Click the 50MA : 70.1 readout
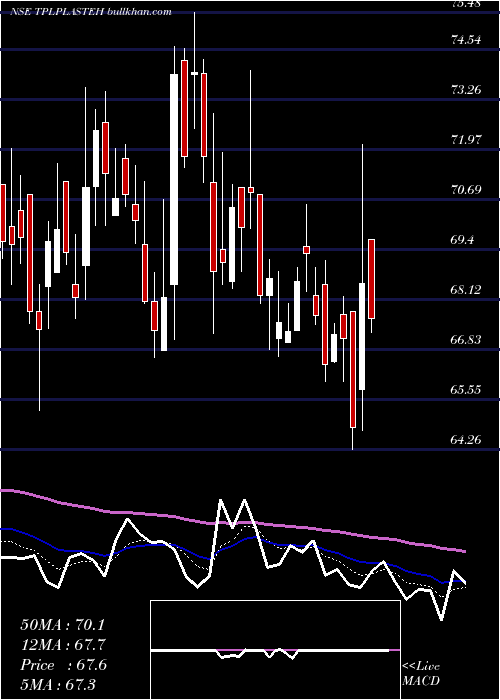This screenshot has height=700, width=500. [x=63, y=625]
